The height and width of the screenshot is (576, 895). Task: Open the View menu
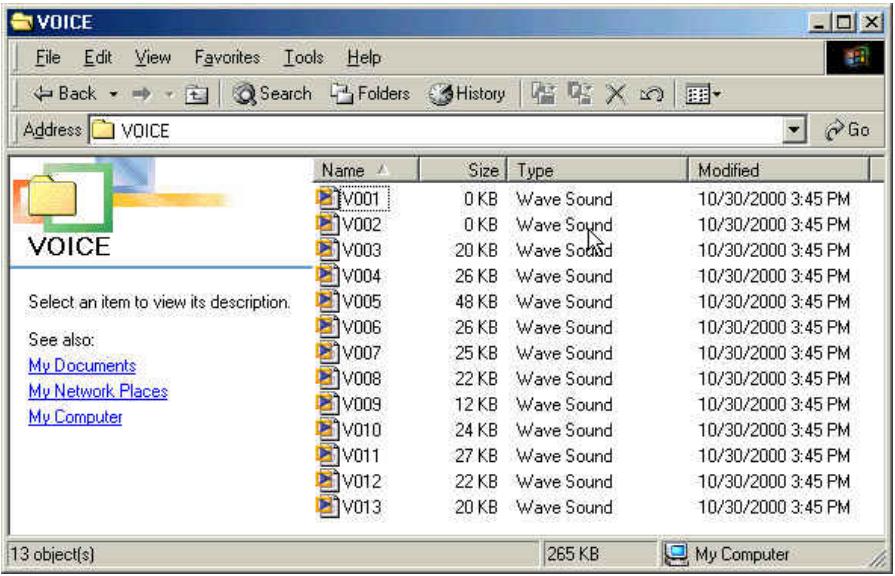point(152,57)
